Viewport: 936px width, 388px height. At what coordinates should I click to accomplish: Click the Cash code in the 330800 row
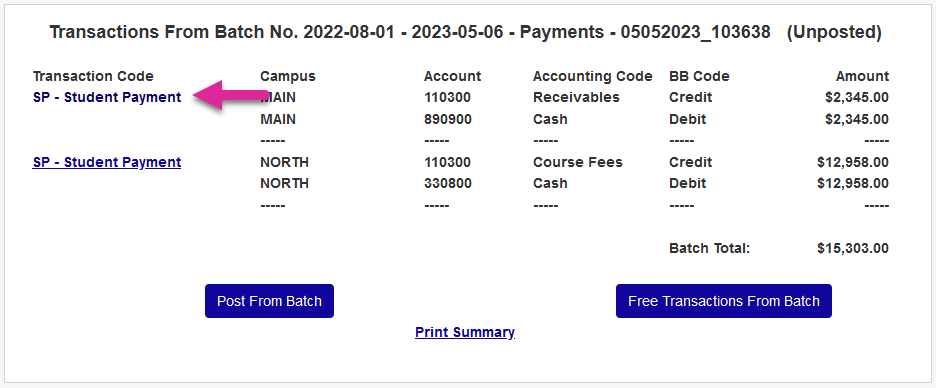tap(550, 183)
